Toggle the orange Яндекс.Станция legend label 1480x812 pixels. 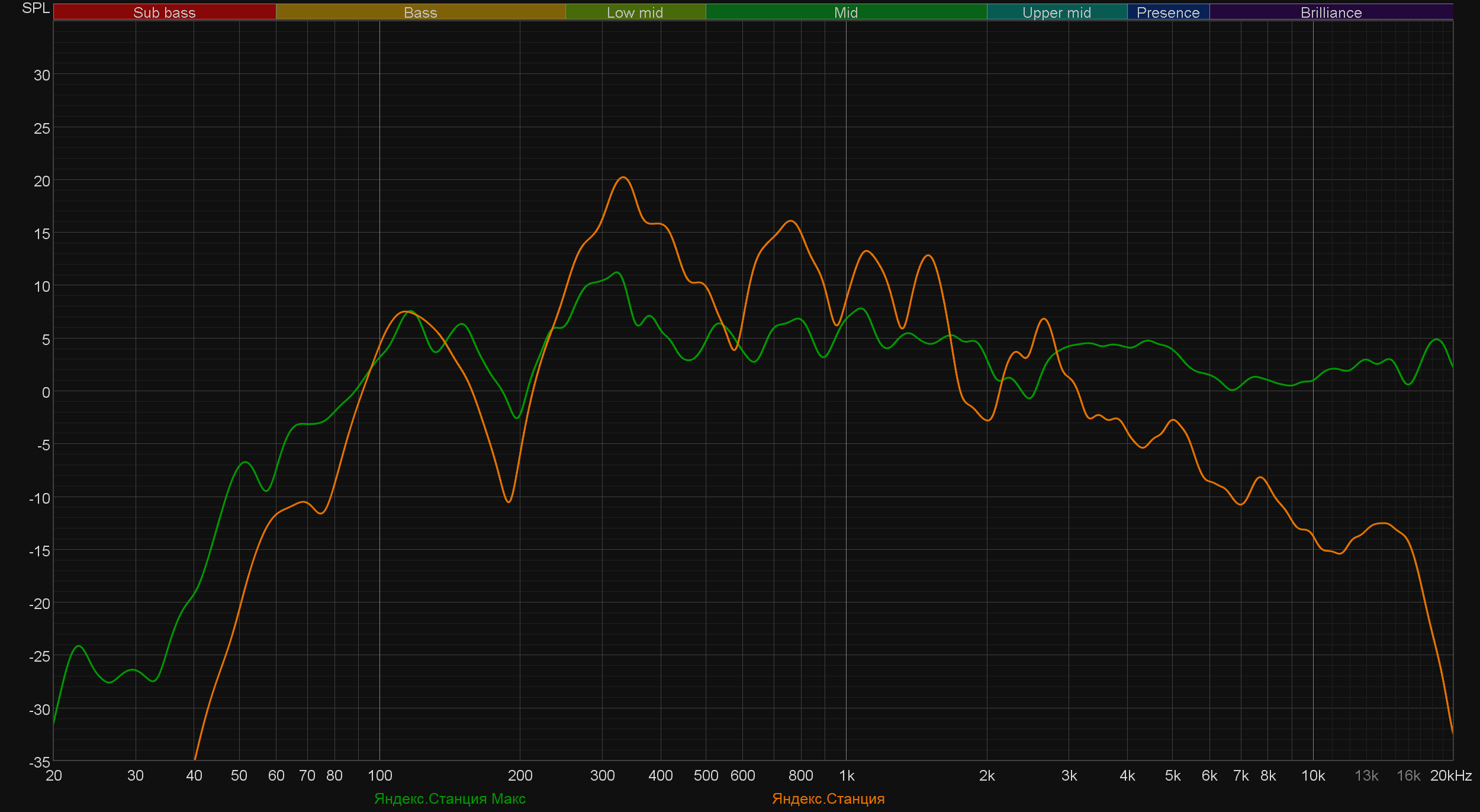(x=828, y=798)
